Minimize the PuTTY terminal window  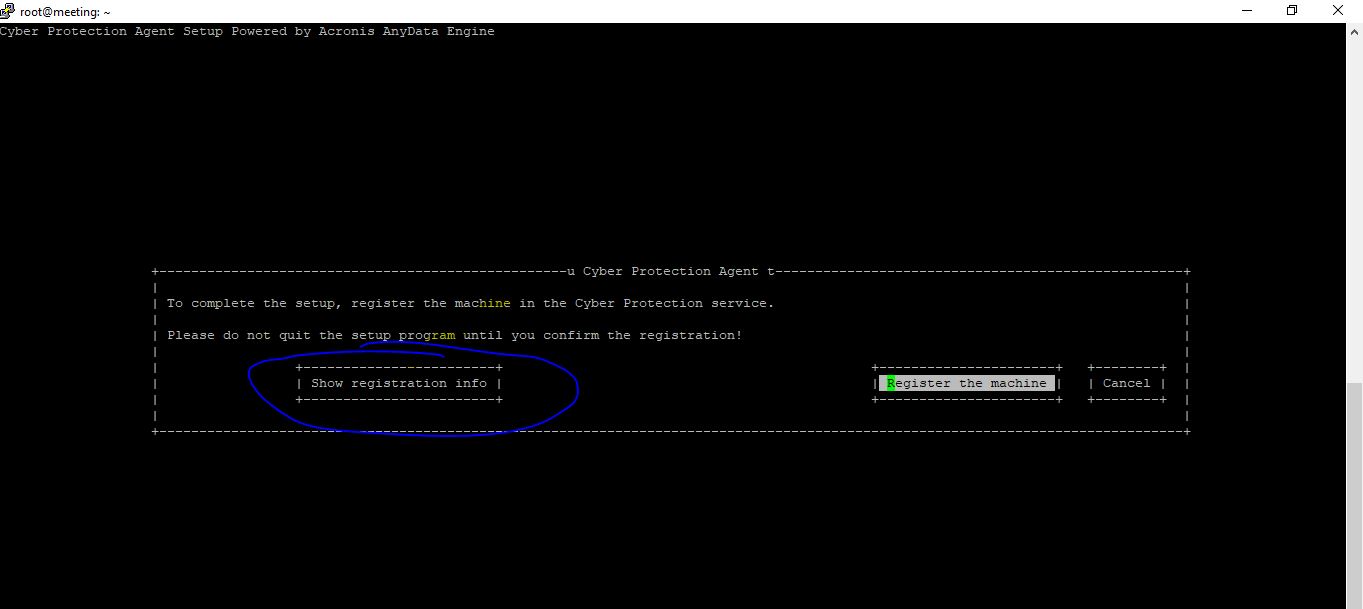1246,10
